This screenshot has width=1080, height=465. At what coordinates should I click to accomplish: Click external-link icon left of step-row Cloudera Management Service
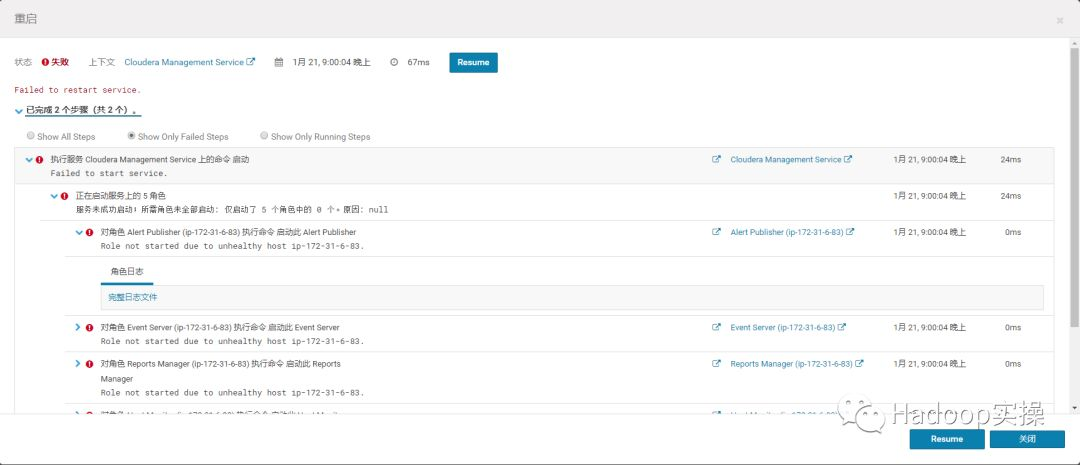tap(716, 159)
